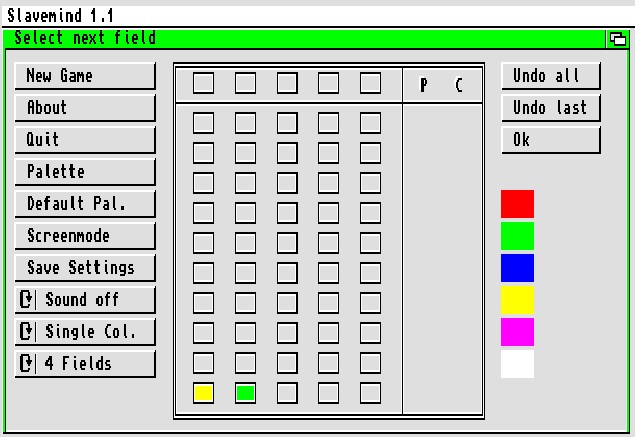635x437 pixels.
Task: Pick the red color swatch
Action: pos(517,204)
